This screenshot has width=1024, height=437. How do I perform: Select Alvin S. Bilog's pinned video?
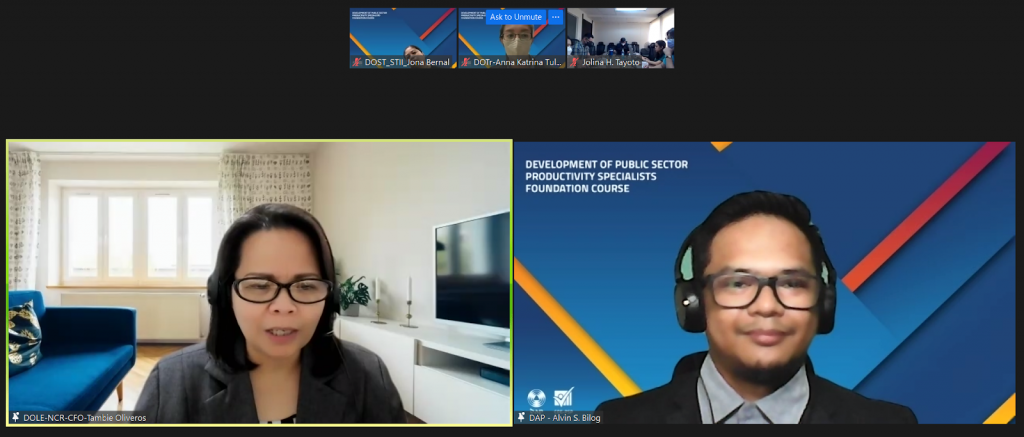765,282
